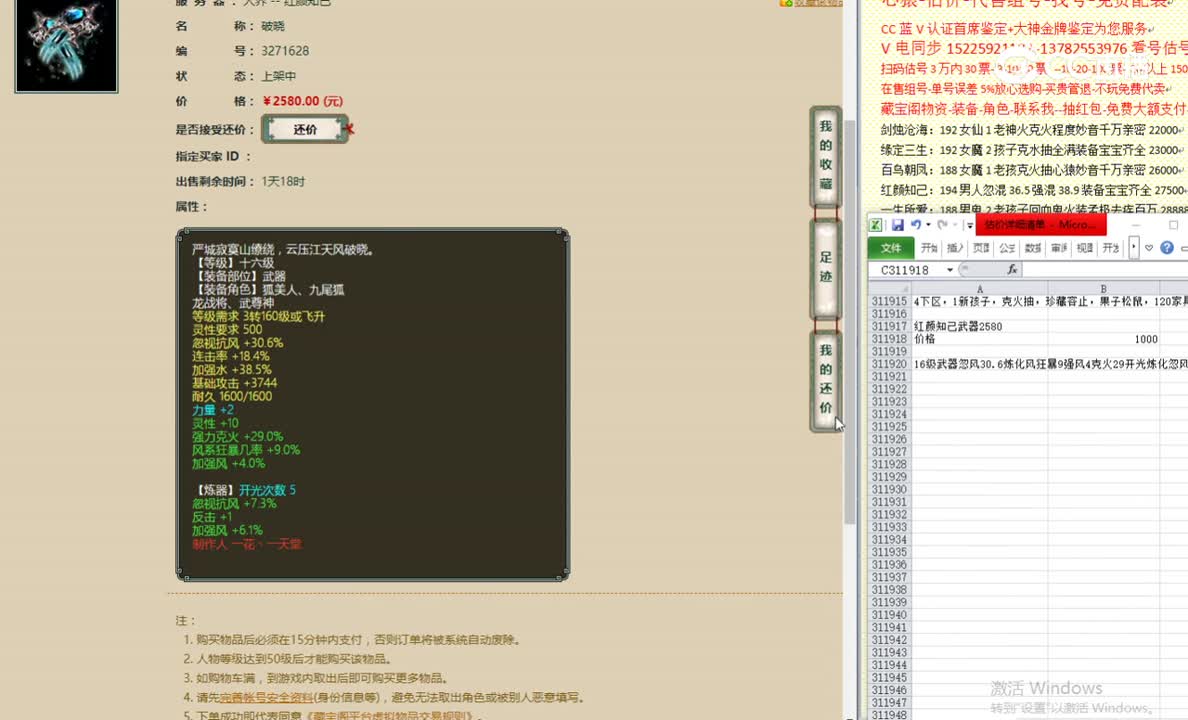Viewport: 1188px width, 720px height.
Task: Open the Insert Function (fx) dialog
Action: (x=1013, y=268)
